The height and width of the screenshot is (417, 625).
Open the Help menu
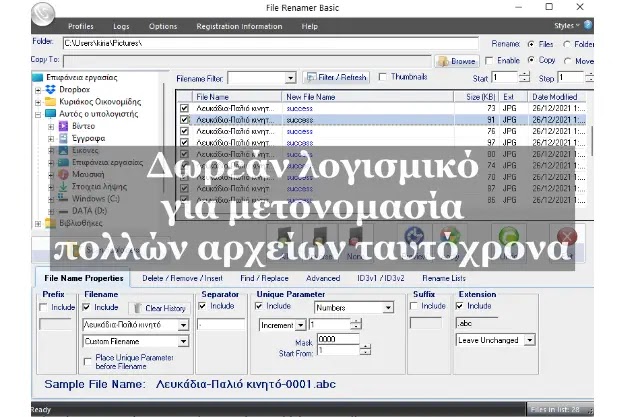tap(309, 26)
